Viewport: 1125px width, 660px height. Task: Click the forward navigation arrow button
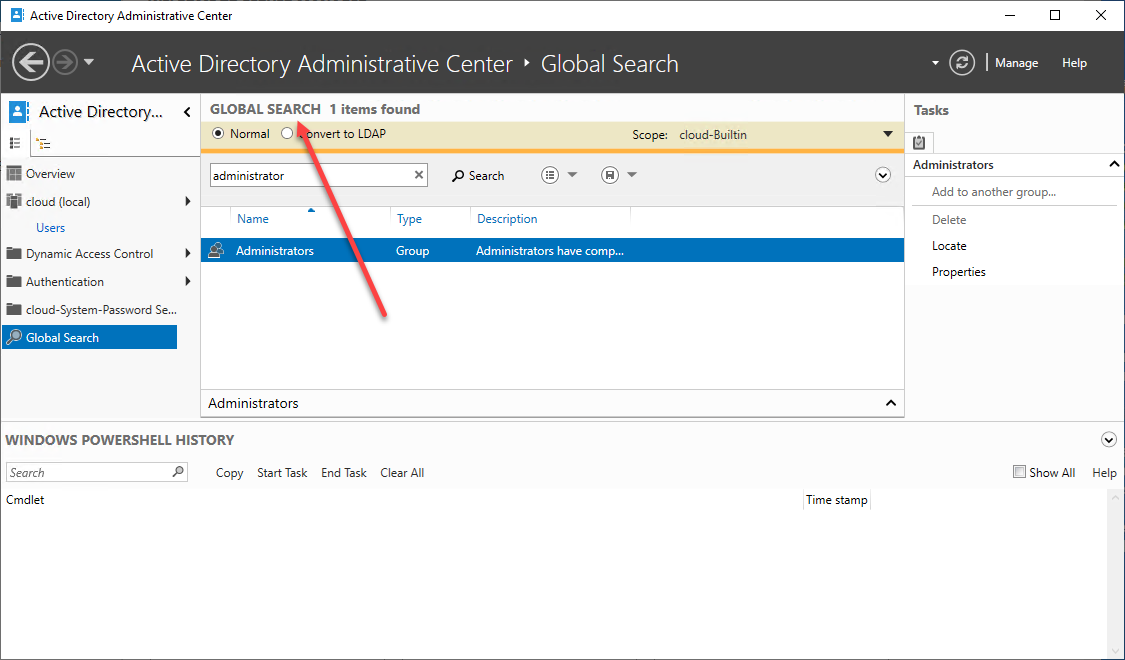tap(65, 62)
